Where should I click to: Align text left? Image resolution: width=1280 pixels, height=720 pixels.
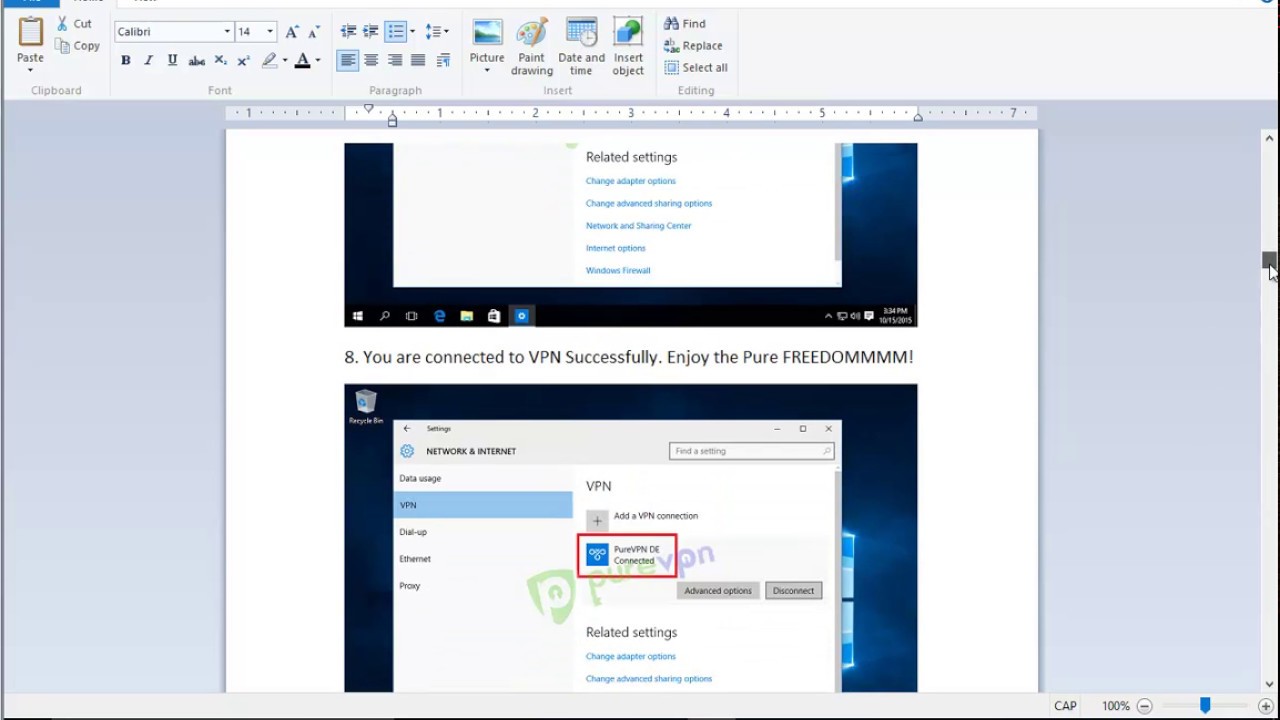pos(347,61)
